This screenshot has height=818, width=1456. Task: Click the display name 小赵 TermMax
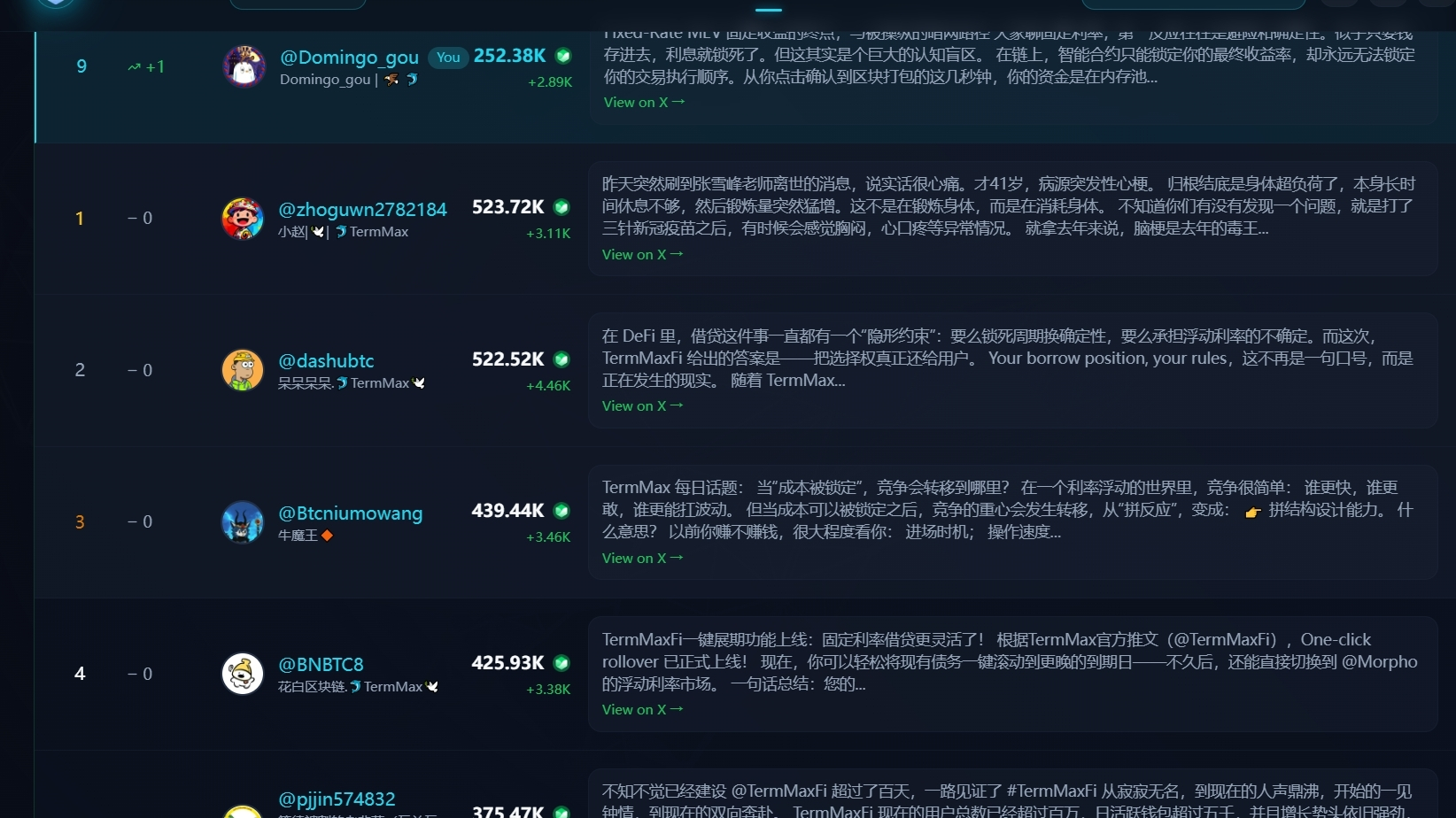[x=344, y=232]
